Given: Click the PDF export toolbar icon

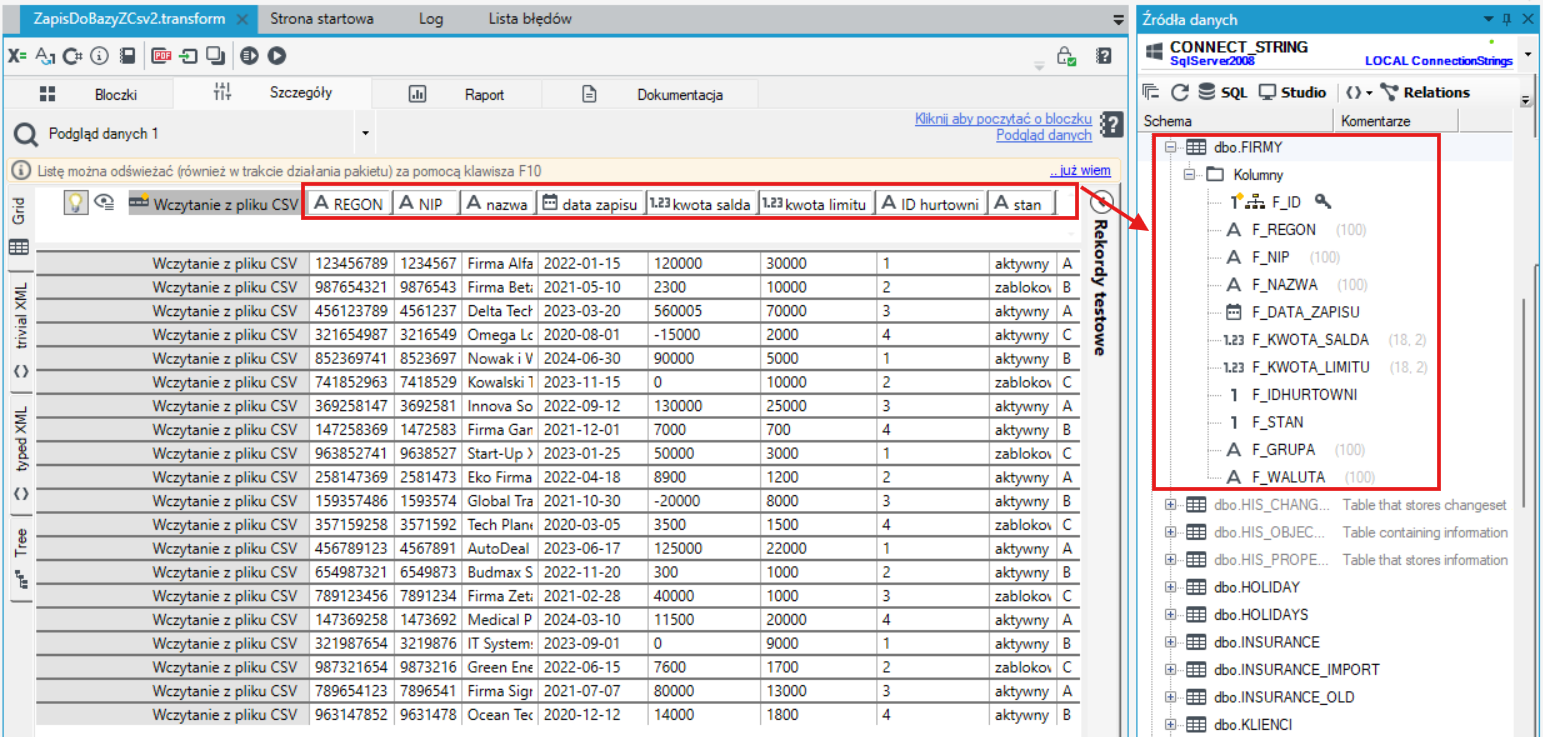Looking at the screenshot, I should pyautogui.click(x=161, y=56).
